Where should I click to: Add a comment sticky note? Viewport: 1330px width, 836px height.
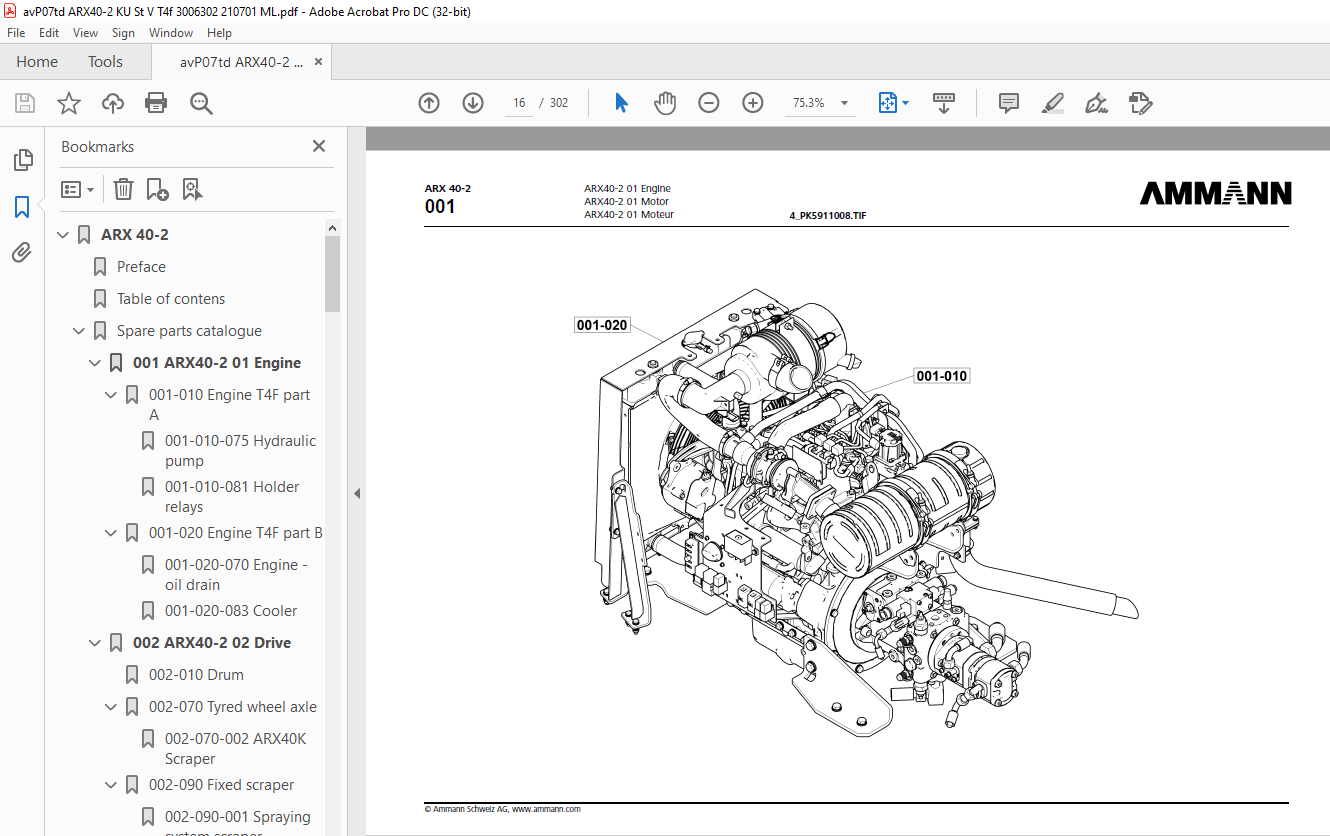pyautogui.click(x=1009, y=103)
